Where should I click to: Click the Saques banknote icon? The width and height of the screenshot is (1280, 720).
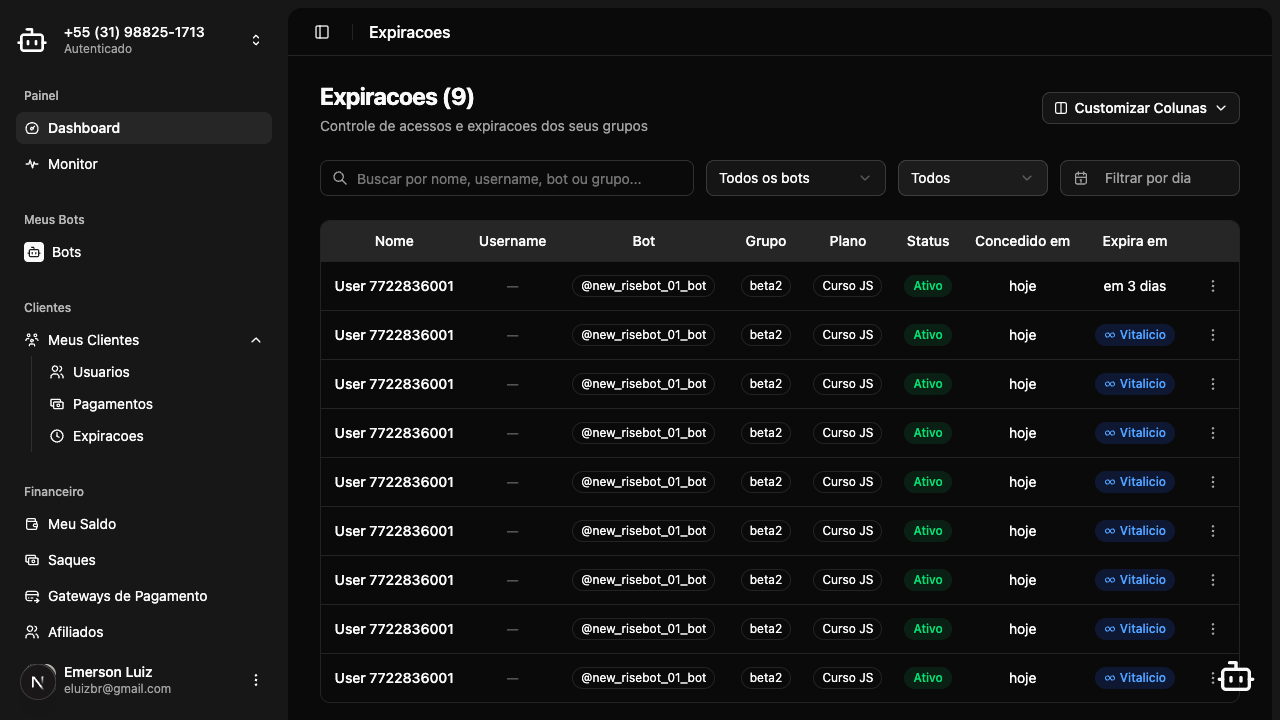click(32, 560)
